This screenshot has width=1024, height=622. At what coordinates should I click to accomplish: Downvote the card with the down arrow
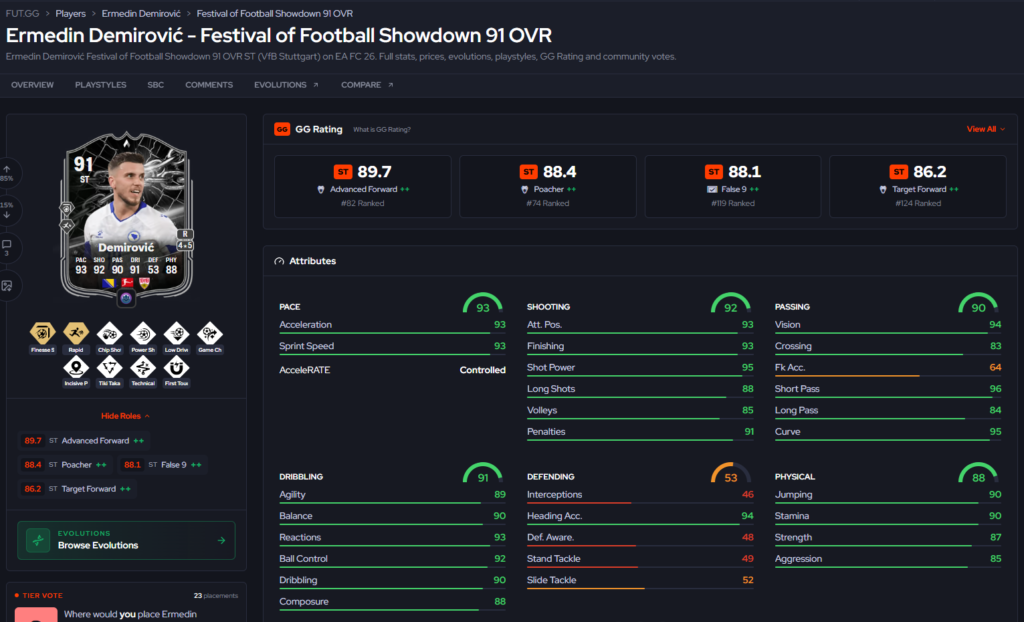(7, 210)
